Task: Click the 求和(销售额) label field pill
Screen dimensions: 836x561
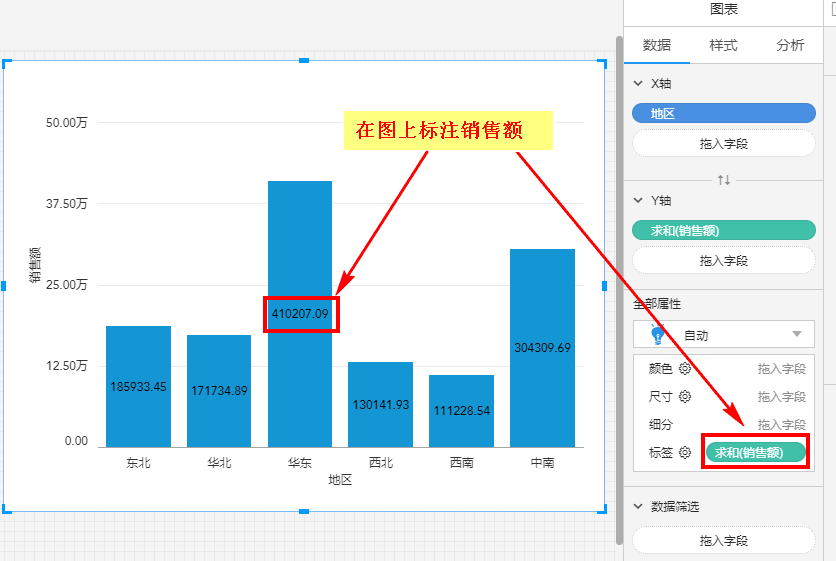Action: [x=755, y=452]
